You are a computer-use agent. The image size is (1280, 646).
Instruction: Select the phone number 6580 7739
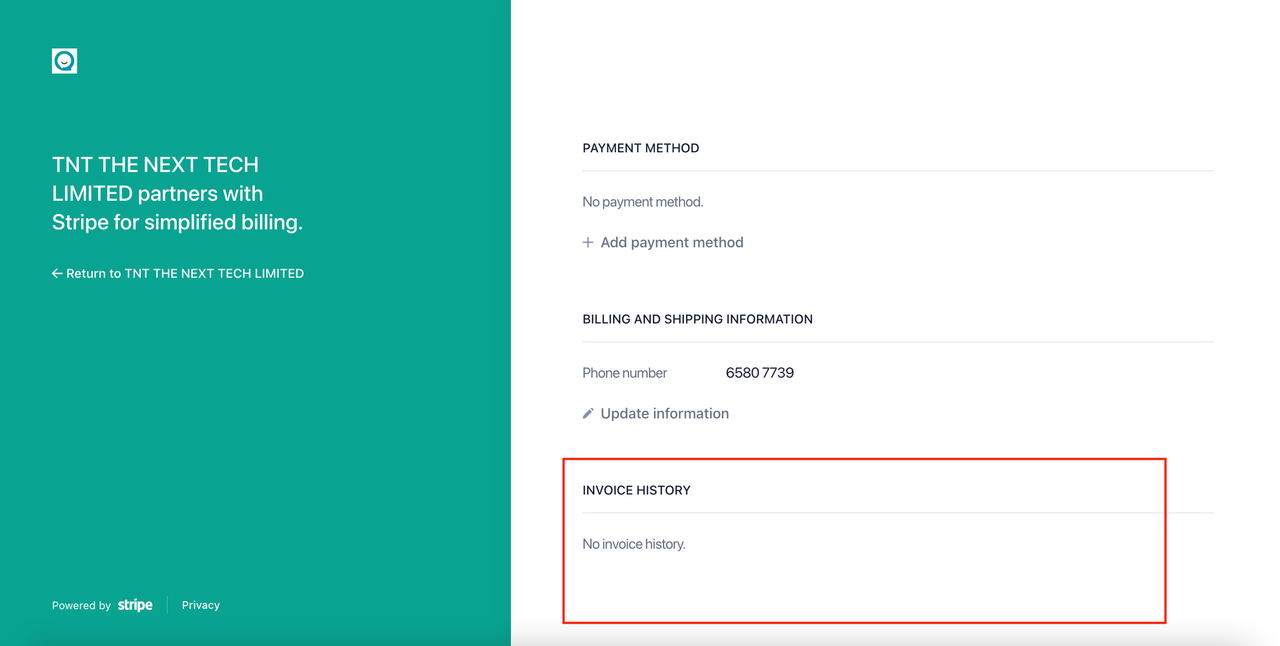(x=759, y=373)
